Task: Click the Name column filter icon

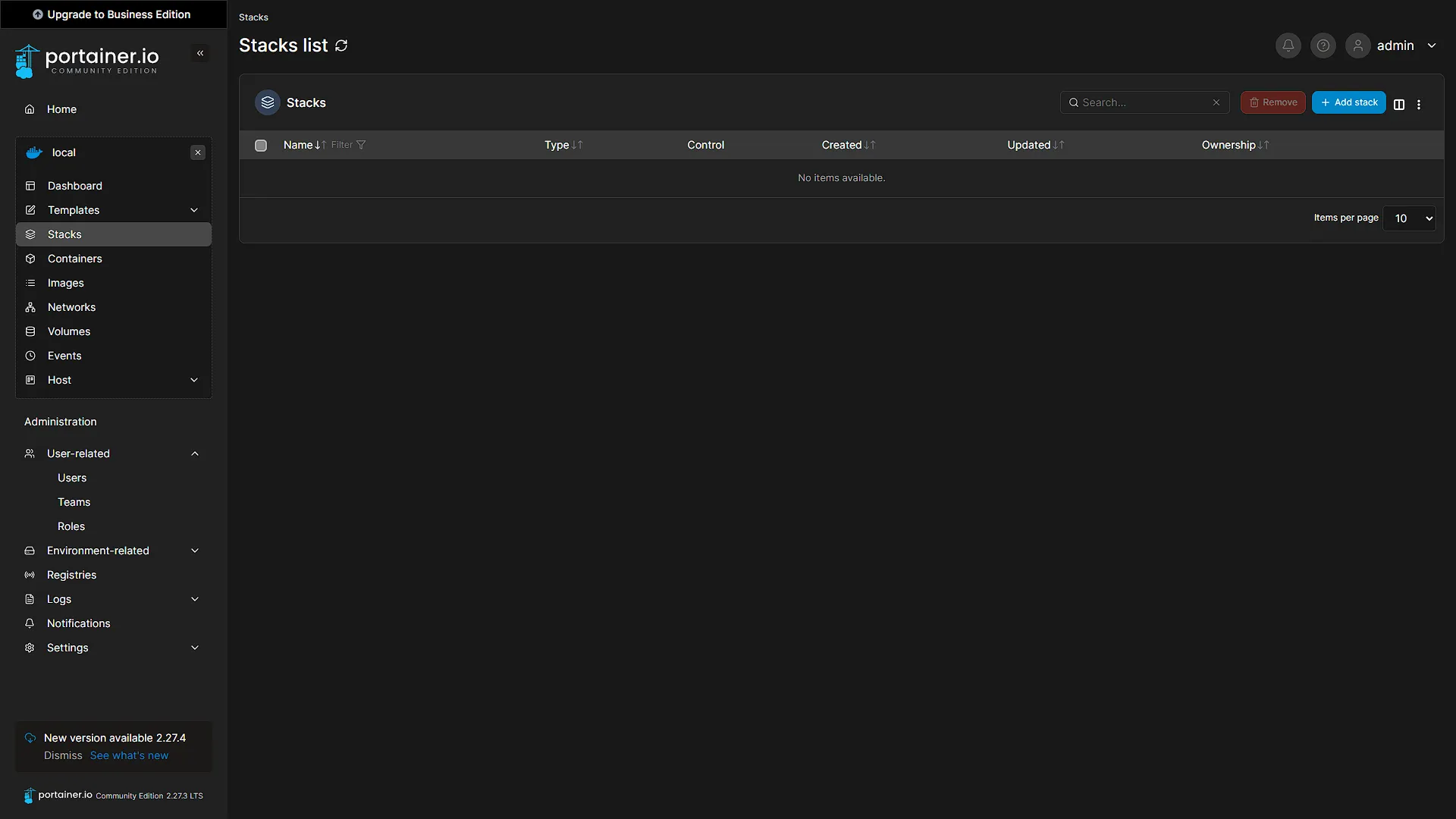Action: (361, 145)
